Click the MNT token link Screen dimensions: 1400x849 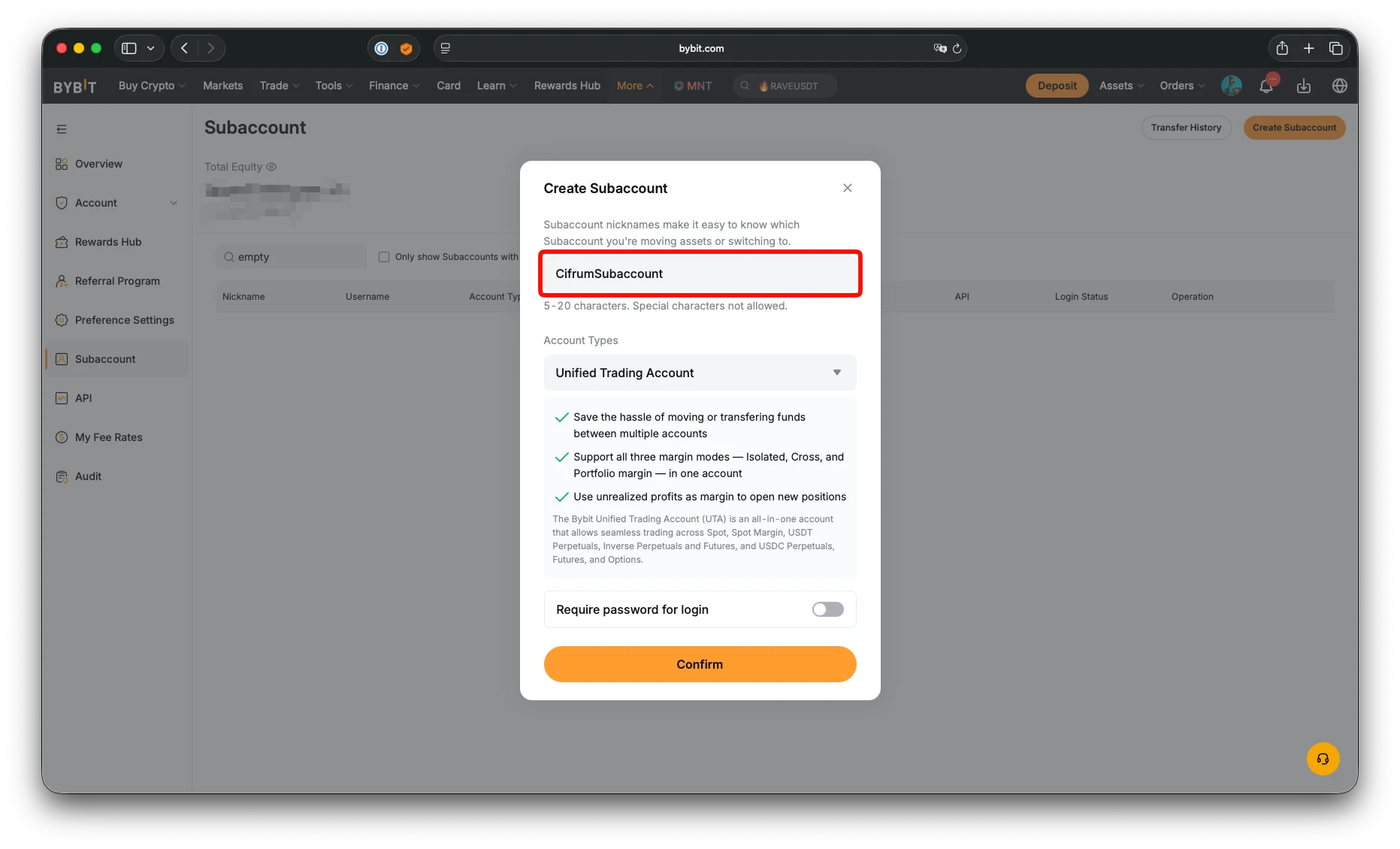(x=693, y=86)
